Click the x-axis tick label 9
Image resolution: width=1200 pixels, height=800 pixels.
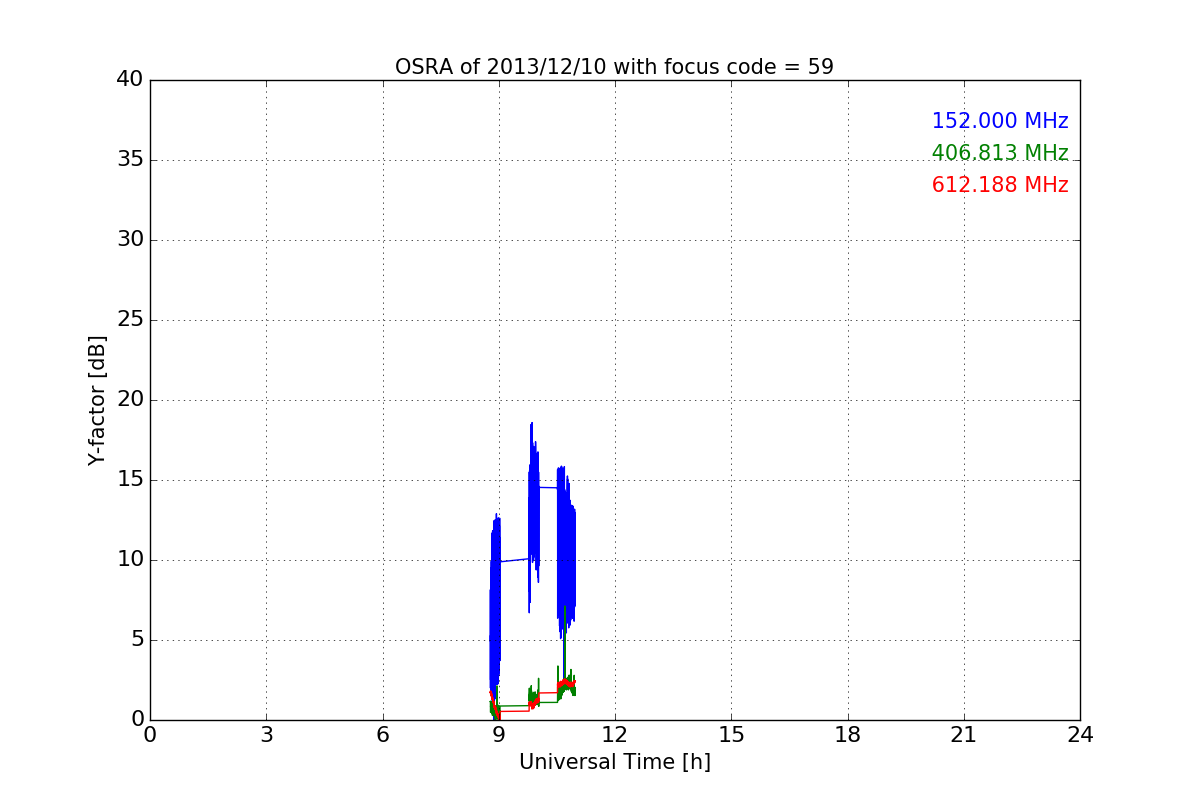point(499,735)
